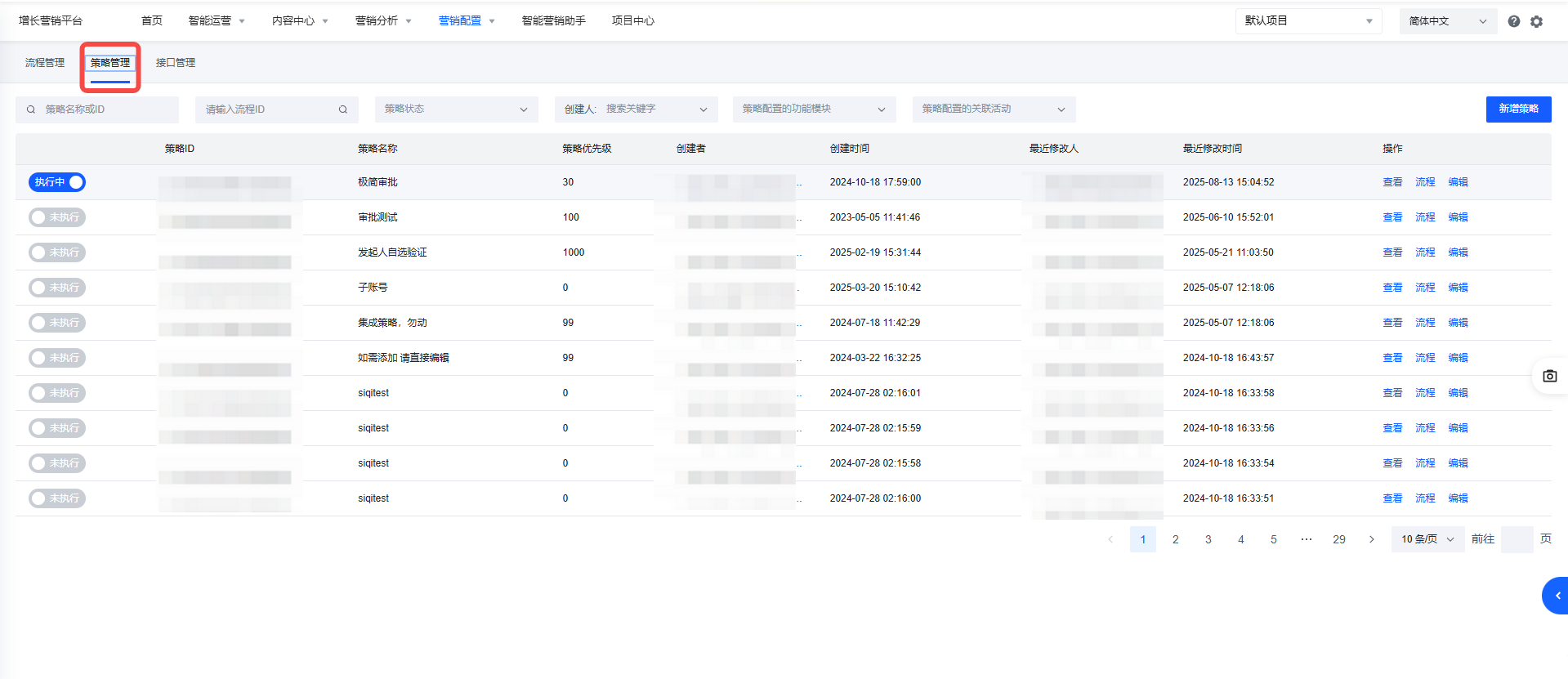Click the 策略名称或ID search field
Screen dimensions: 1568x679
(x=97, y=109)
